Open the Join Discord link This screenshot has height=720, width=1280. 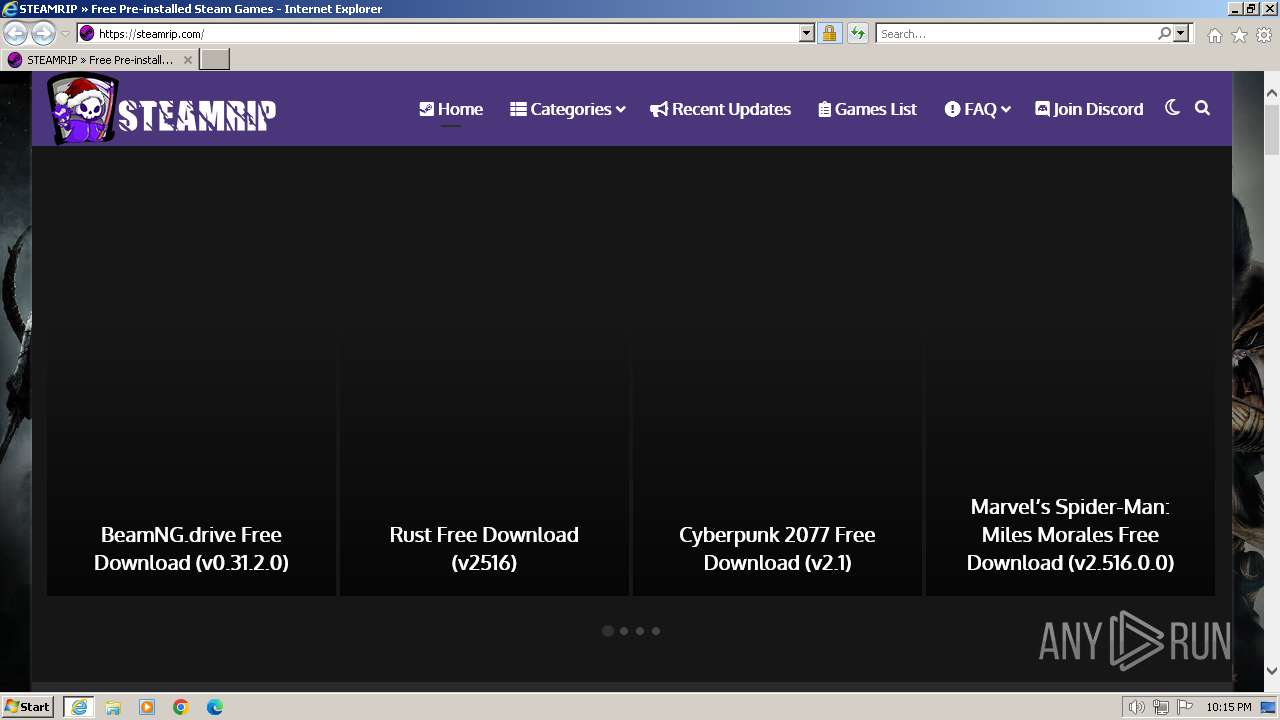click(x=1089, y=109)
